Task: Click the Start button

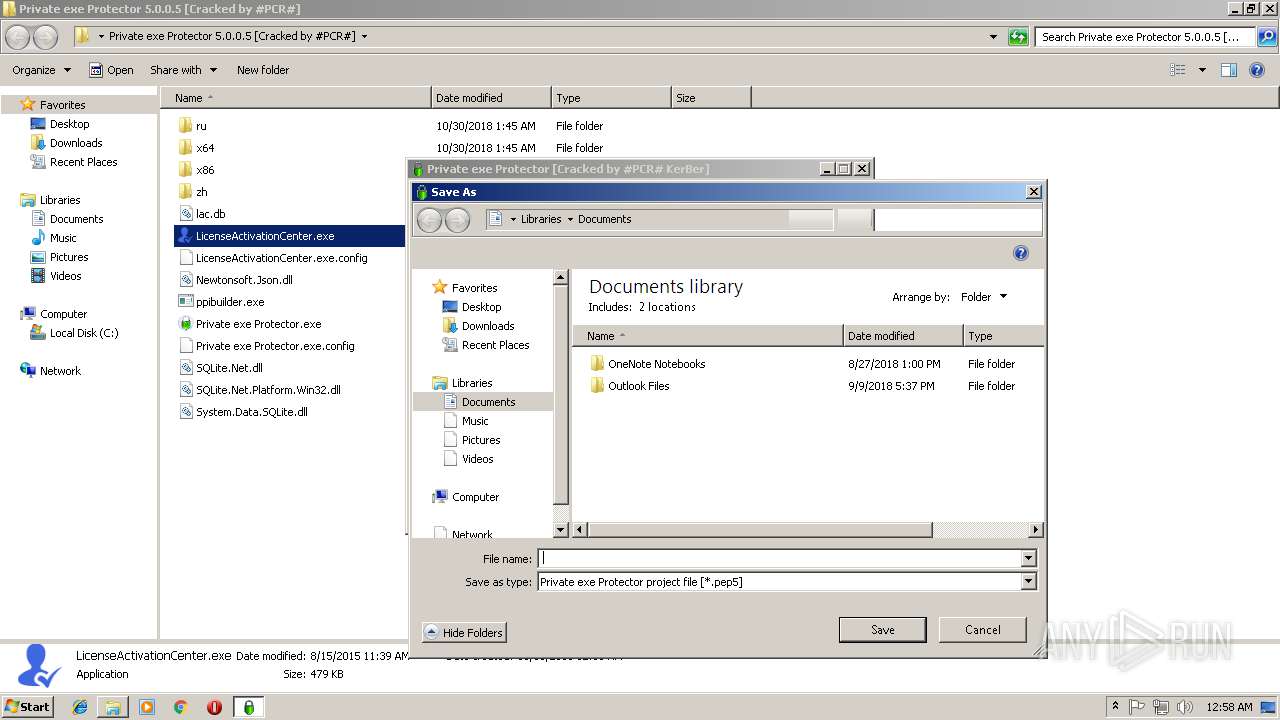Action: tap(28, 707)
